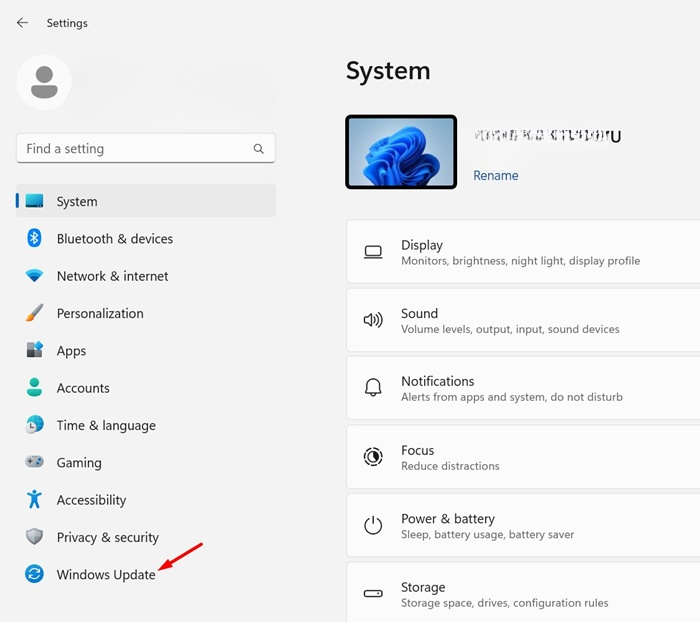Open Windows Update label
Image resolution: width=700 pixels, height=622 pixels.
pos(106,575)
